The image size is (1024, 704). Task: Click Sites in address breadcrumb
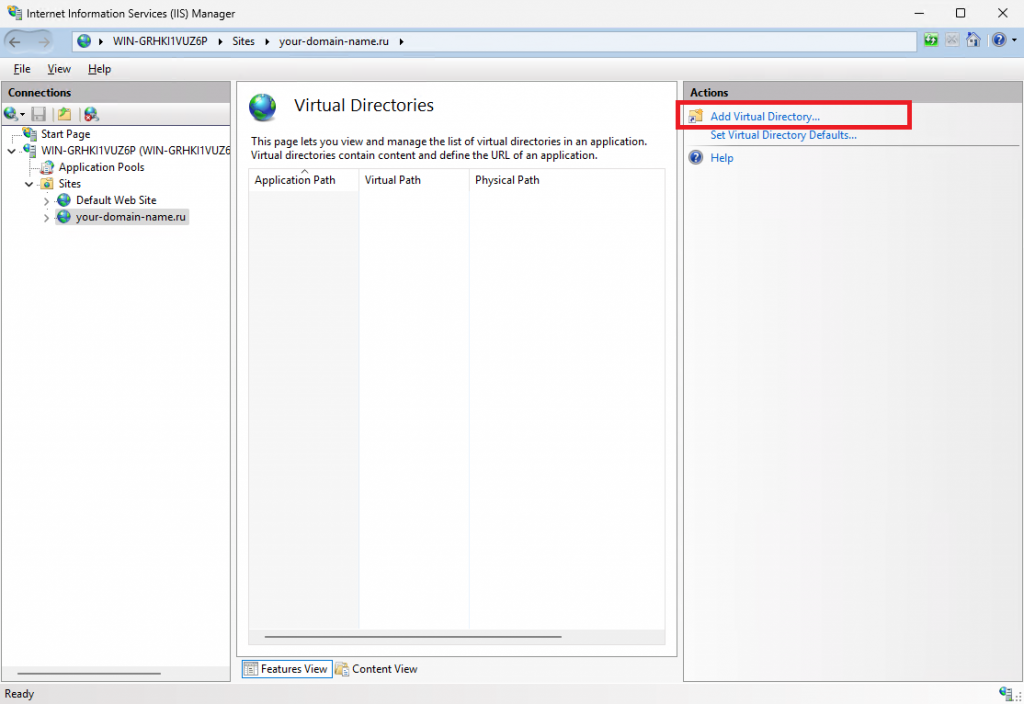244,41
